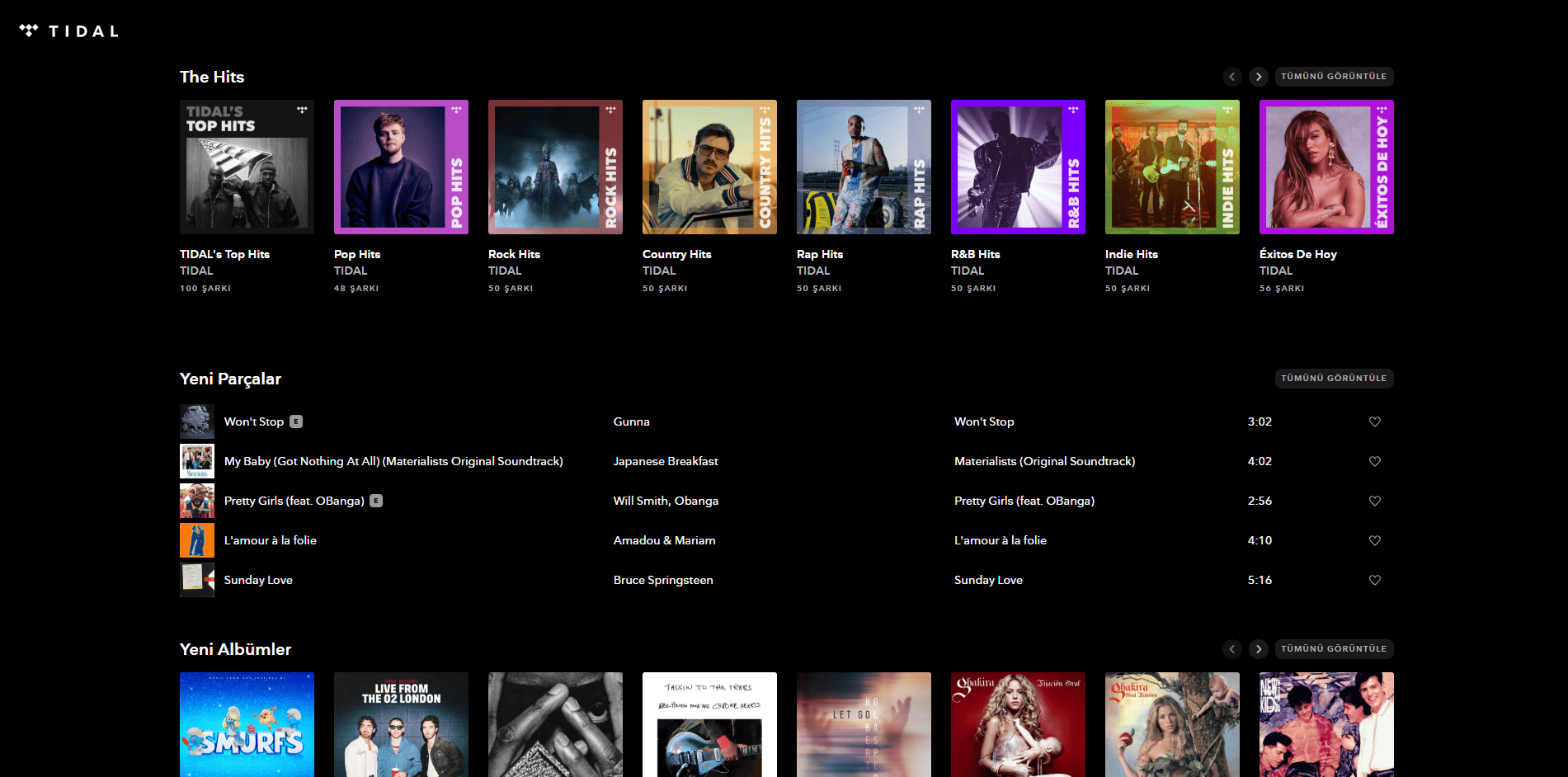Open Éxitos De Hoy playlist cover
Image resolution: width=1568 pixels, height=777 pixels.
point(1326,167)
